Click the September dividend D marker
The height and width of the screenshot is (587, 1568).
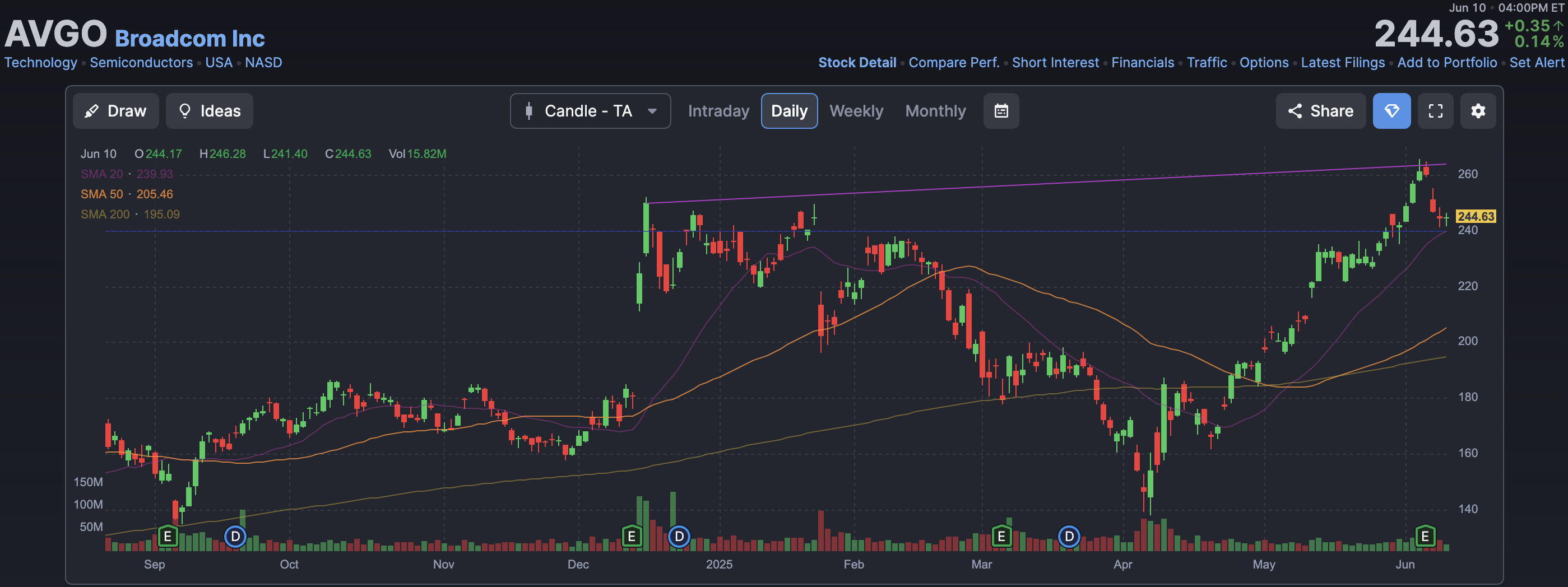pyautogui.click(x=235, y=537)
